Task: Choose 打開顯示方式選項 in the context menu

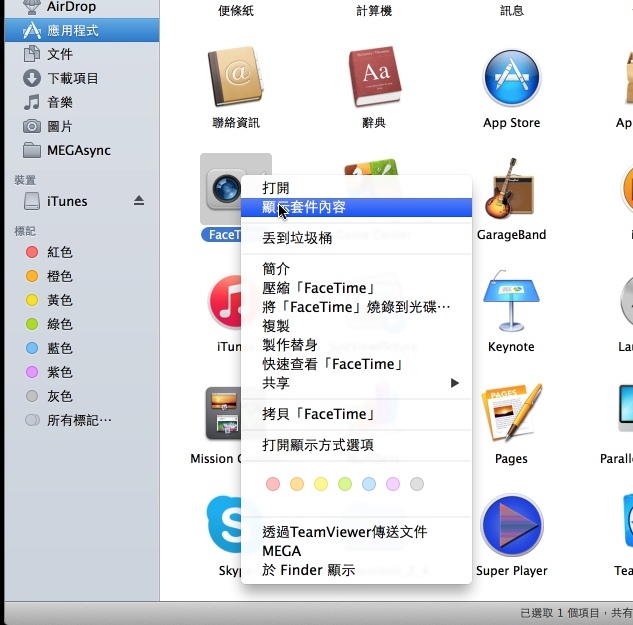Action: pos(356,445)
